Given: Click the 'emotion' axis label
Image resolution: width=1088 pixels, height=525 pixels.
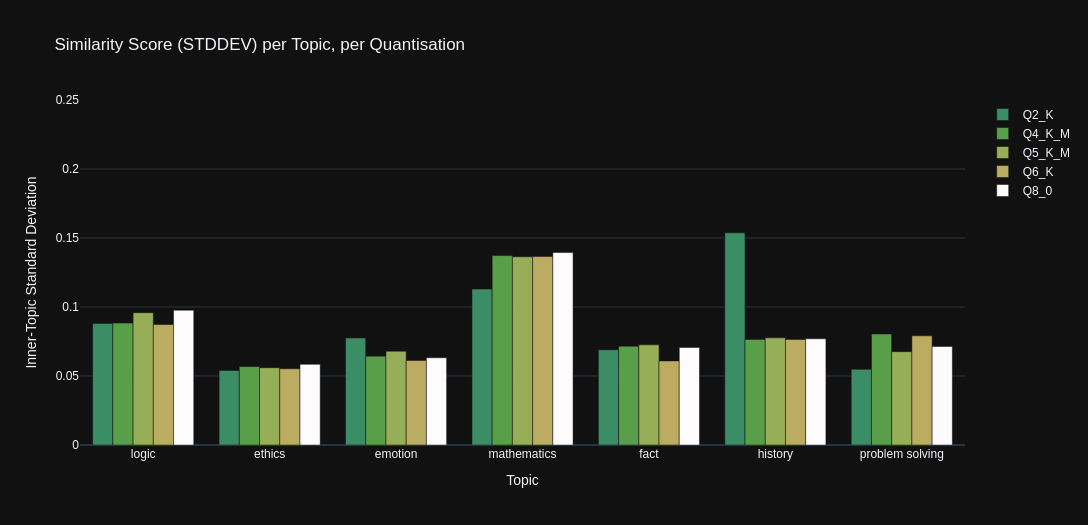Looking at the screenshot, I should point(396,454).
